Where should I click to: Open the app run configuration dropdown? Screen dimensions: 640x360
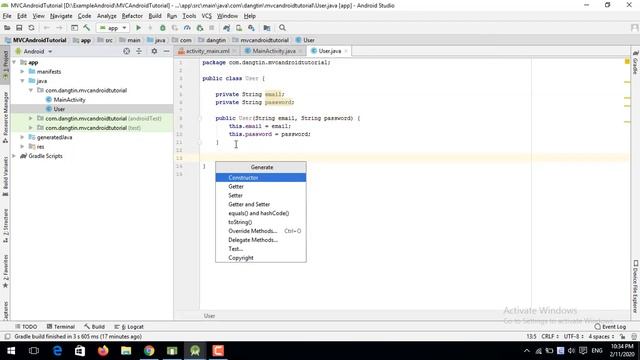tap(113, 28)
